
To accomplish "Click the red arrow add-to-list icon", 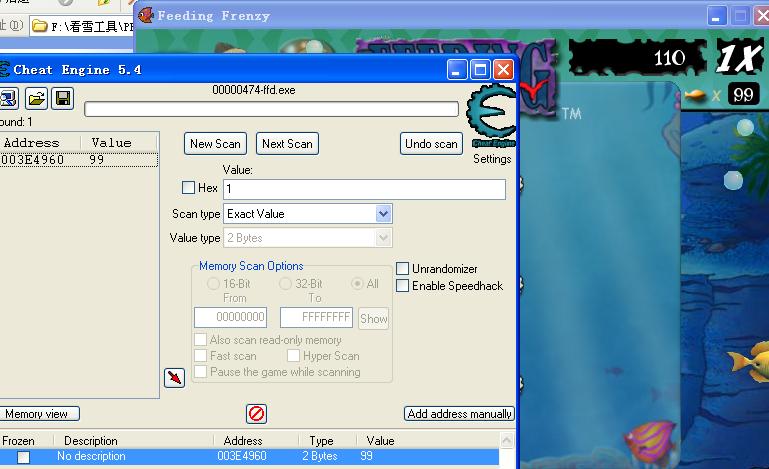I will click(174, 378).
